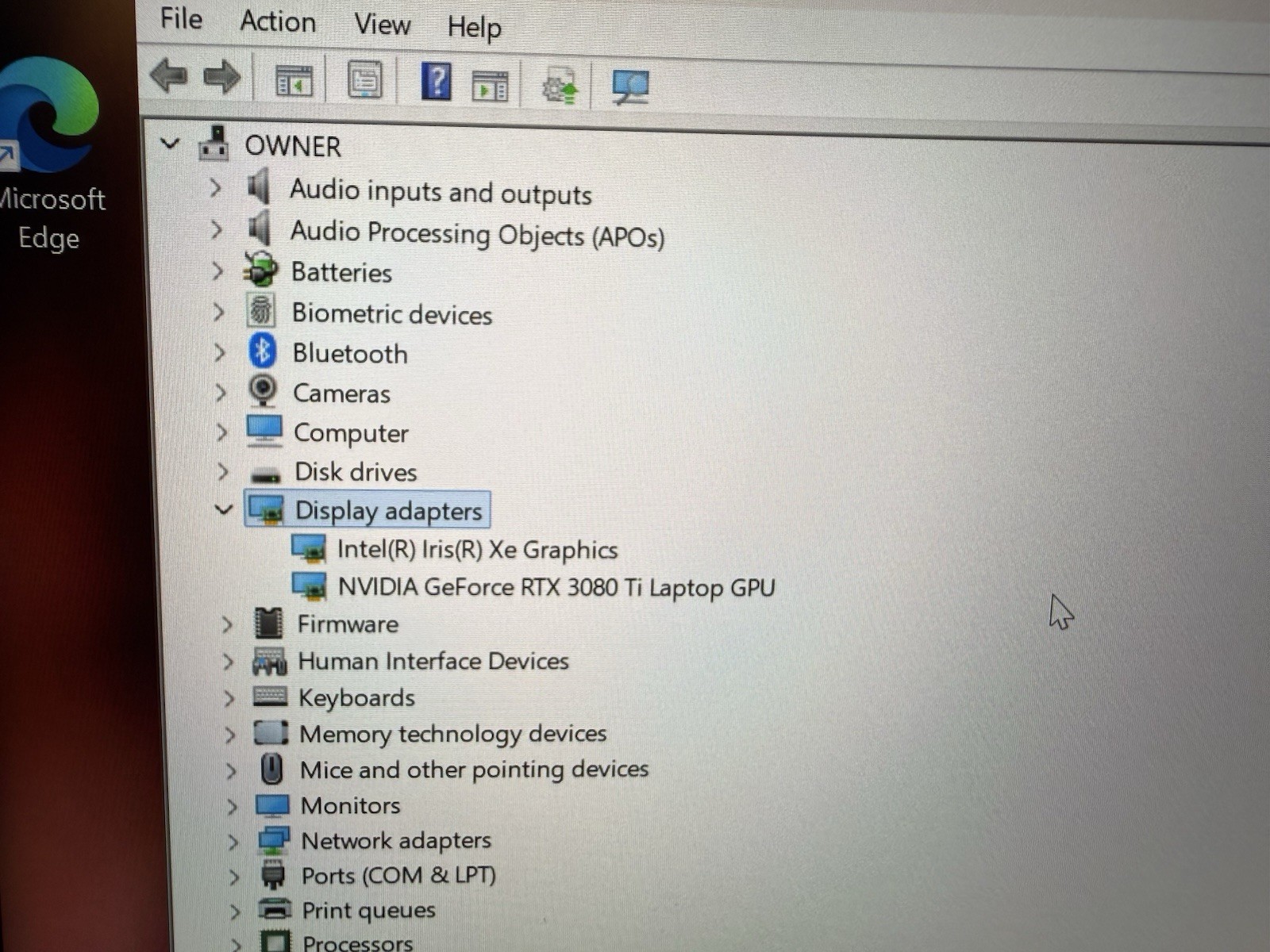Click the NVIDIA GeForce RTX icon
This screenshot has height=952, width=1270.
(310, 585)
